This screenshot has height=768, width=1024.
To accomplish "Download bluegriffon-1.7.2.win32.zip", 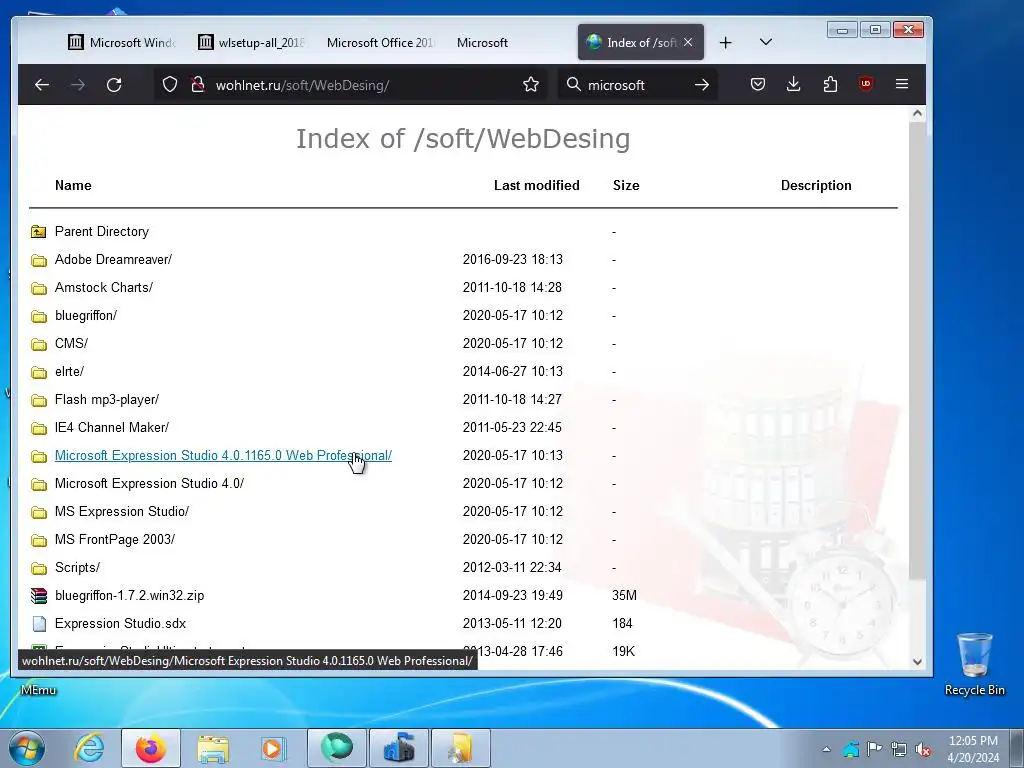I will (x=129, y=596).
